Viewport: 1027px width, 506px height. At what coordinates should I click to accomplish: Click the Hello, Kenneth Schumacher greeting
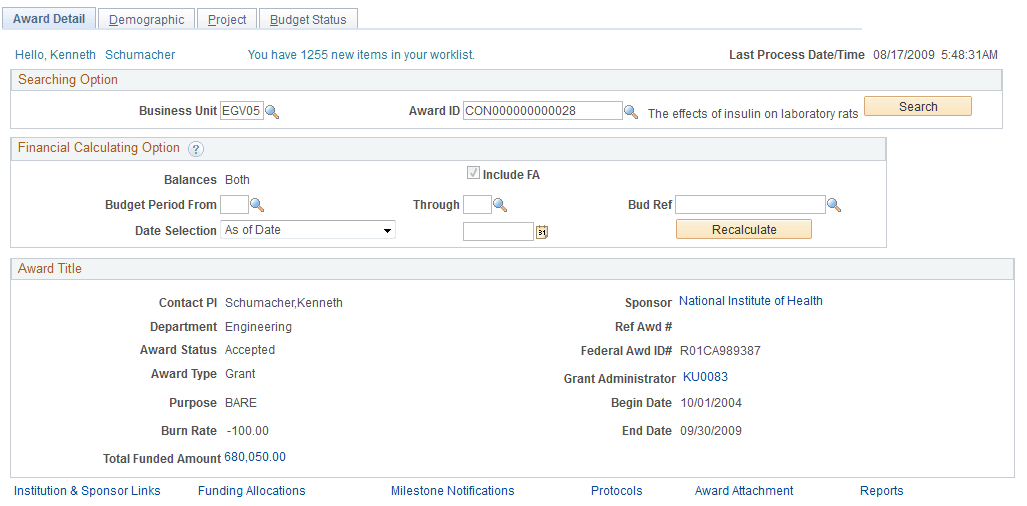point(95,55)
